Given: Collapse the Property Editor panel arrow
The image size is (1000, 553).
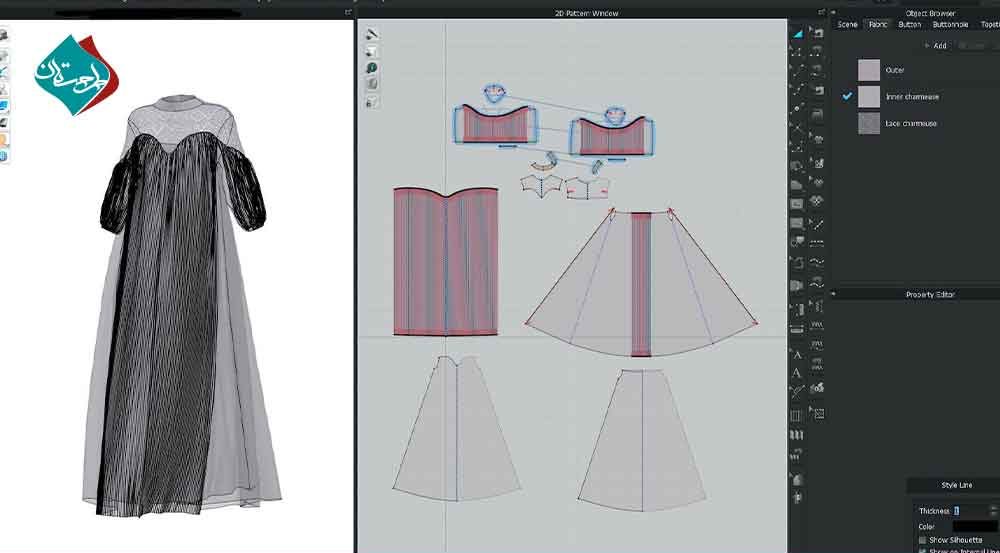Looking at the screenshot, I should click(834, 294).
